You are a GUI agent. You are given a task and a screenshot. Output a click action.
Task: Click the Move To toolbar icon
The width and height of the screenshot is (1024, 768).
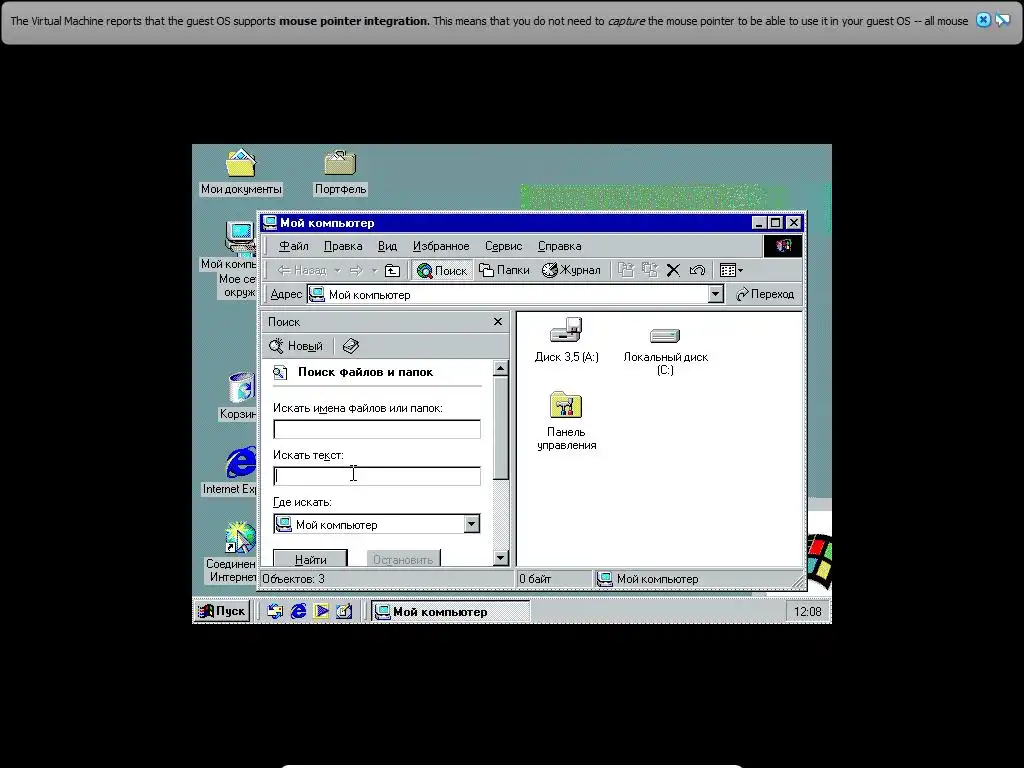click(626, 270)
